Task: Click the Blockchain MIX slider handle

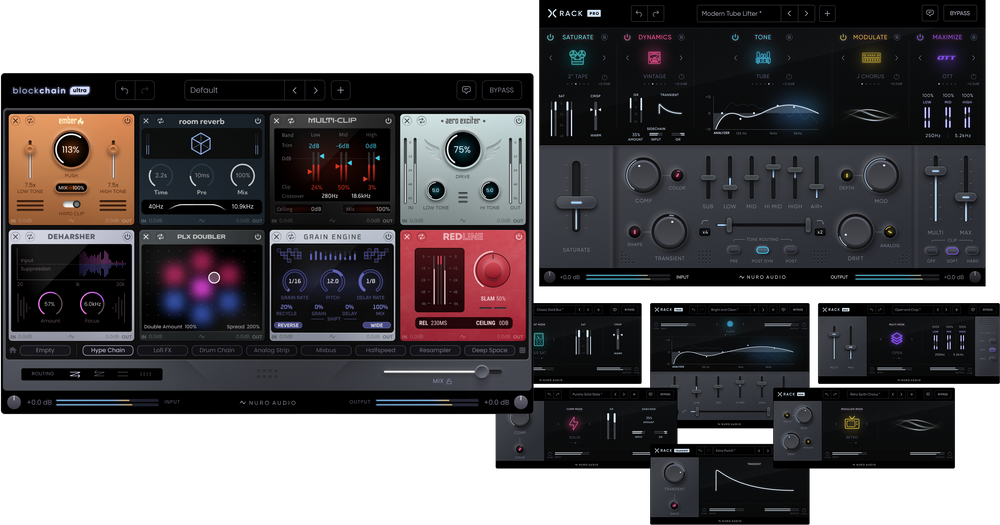Action: [482, 371]
